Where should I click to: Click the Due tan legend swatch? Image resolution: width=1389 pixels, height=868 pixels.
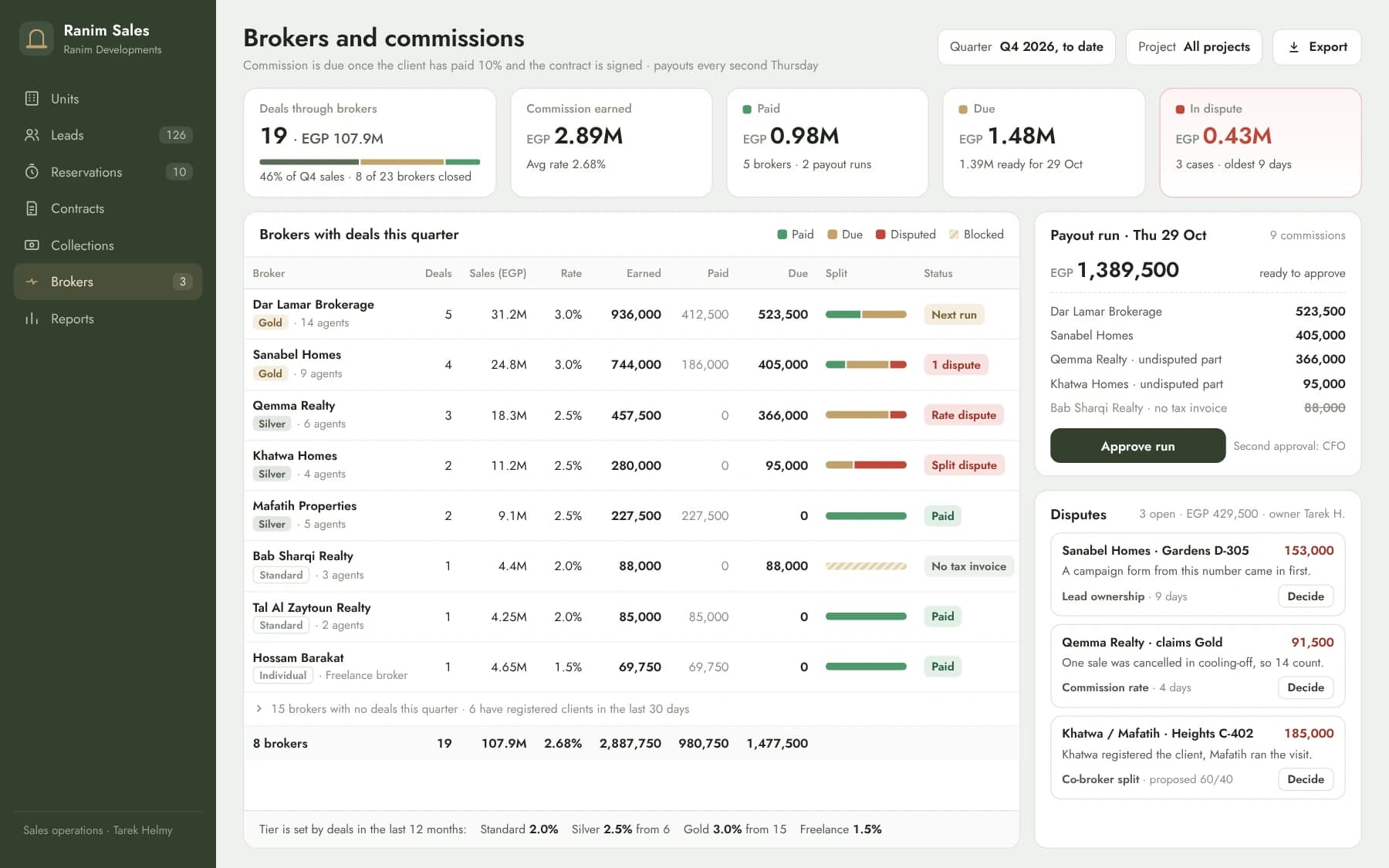pos(832,235)
